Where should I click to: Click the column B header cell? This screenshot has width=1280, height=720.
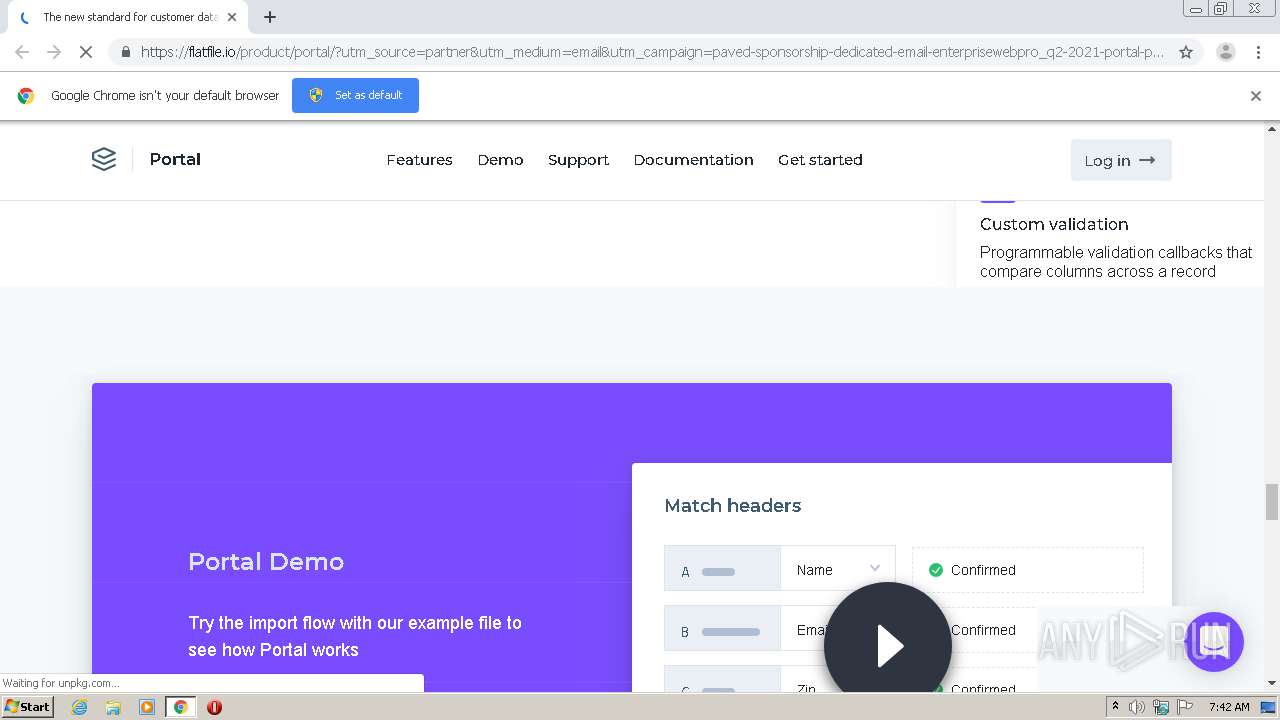tap(722, 630)
